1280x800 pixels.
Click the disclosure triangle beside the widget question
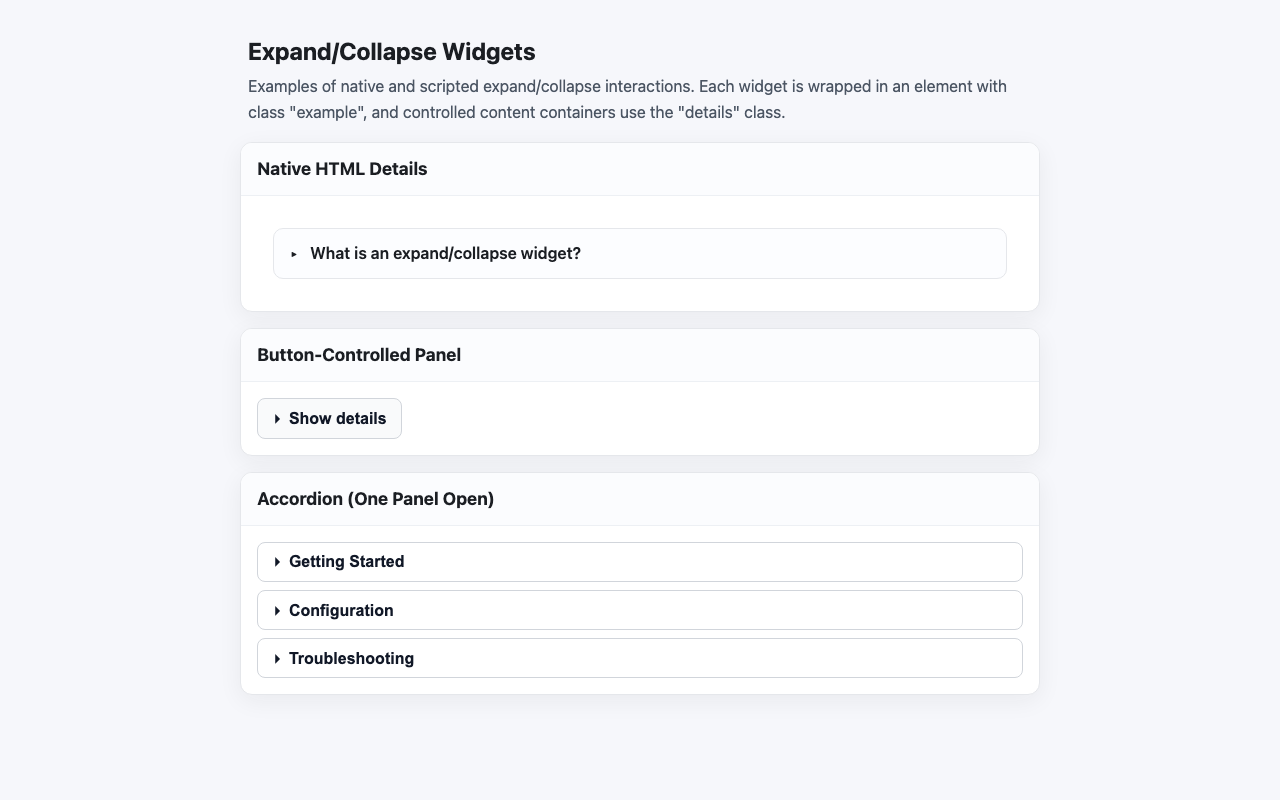point(293,254)
